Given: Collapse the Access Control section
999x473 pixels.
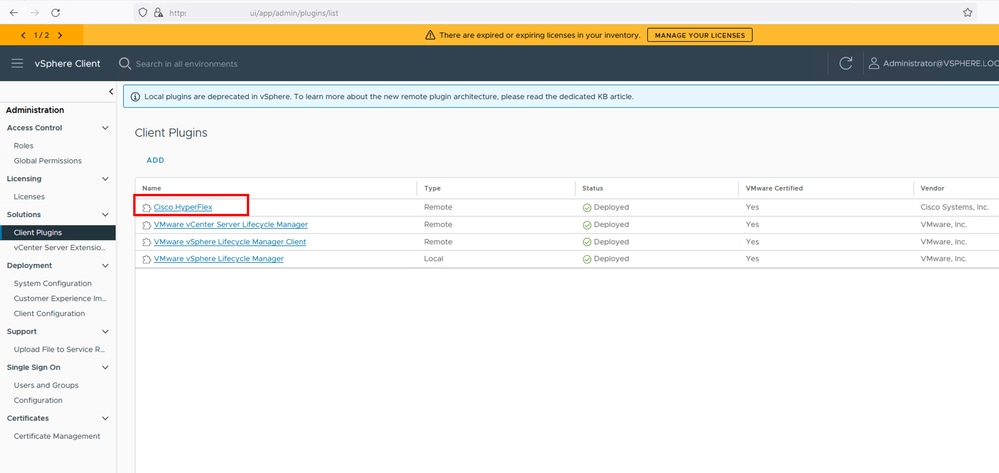Looking at the screenshot, I should point(105,128).
